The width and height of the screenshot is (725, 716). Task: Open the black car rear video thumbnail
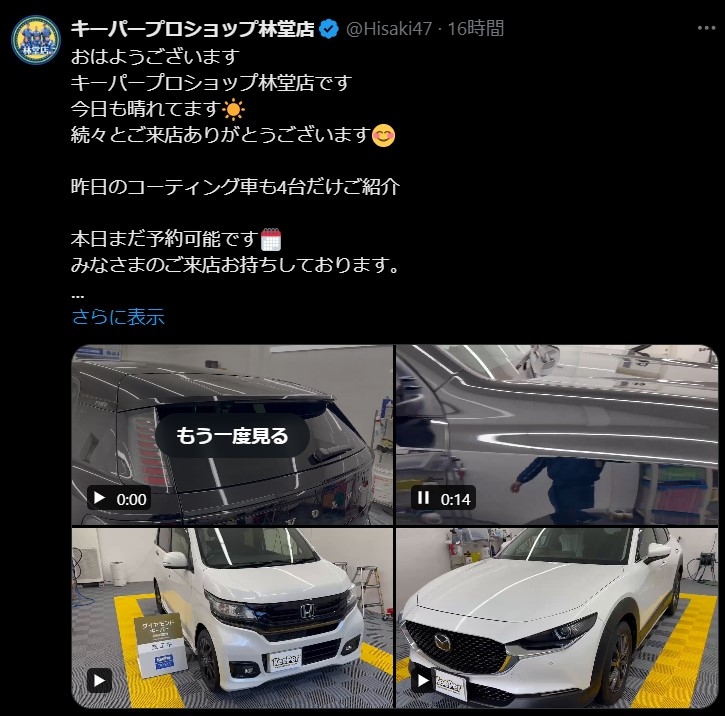(232, 434)
